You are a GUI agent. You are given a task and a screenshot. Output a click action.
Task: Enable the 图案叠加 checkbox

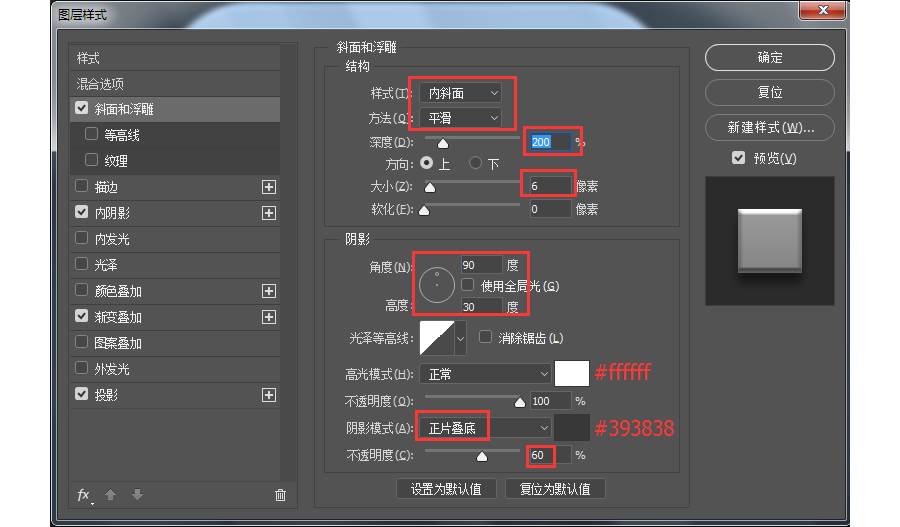pos(82,342)
